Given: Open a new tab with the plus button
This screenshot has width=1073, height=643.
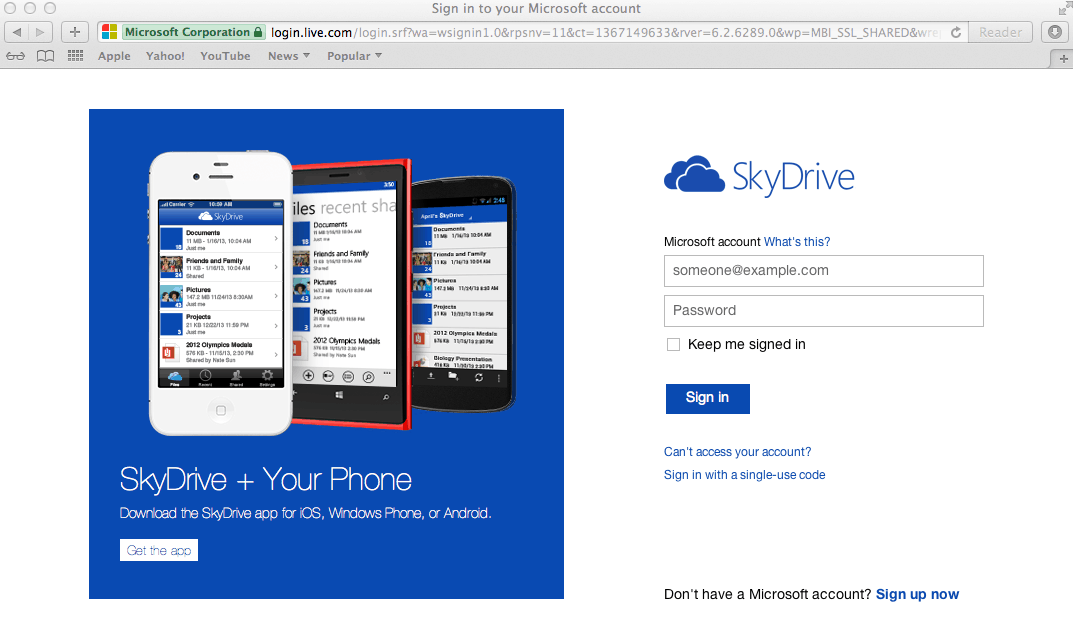Looking at the screenshot, I should point(1063,59).
